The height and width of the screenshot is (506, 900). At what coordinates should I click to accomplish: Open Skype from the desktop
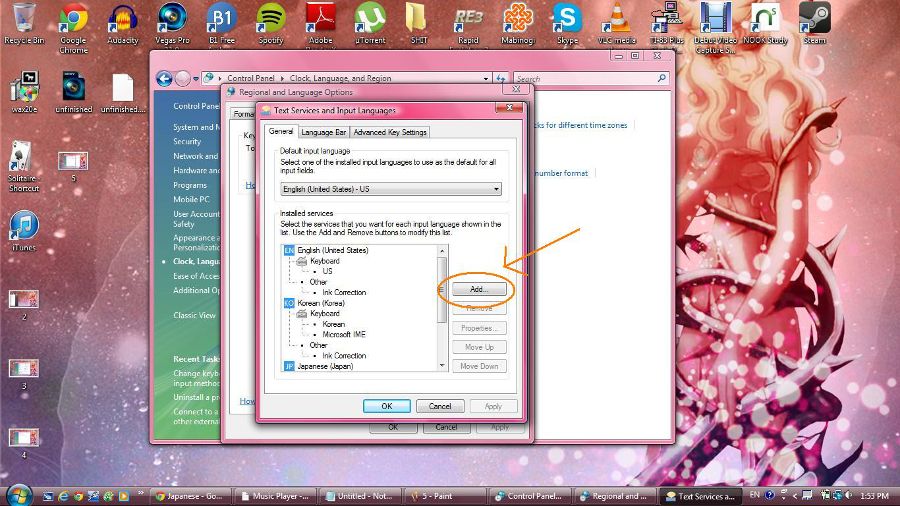click(x=567, y=20)
